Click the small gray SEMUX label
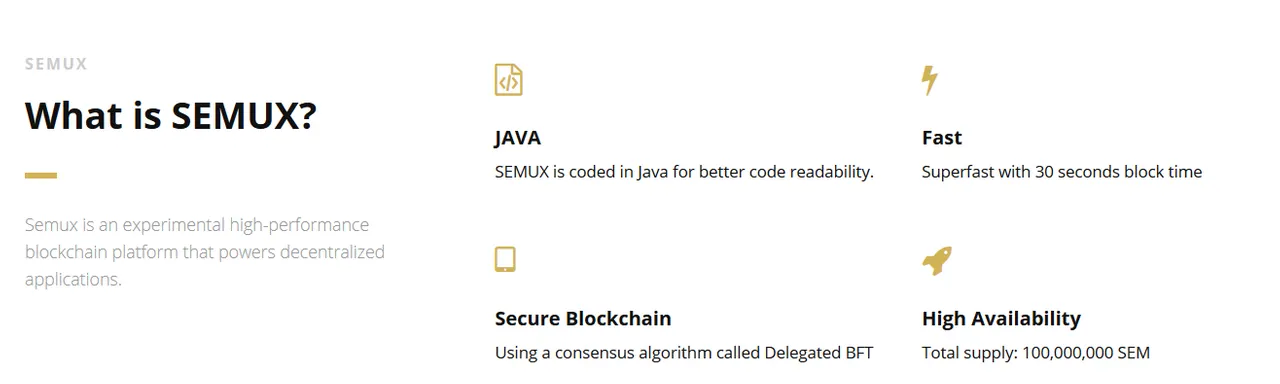The width and height of the screenshot is (1280, 384). 56,64
